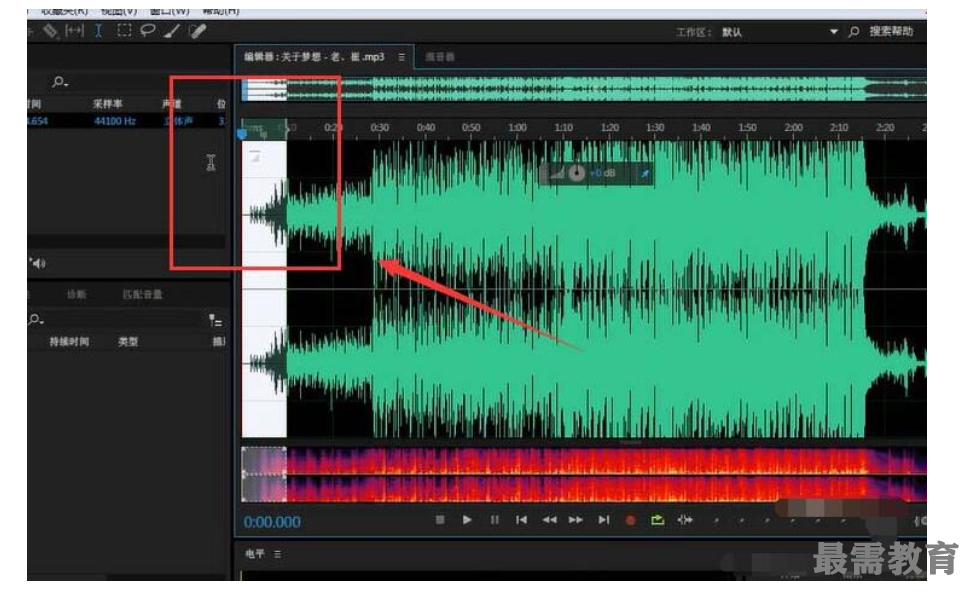Screen dimensions: 965x598
Task: Click the HUD volume gain knob
Action: pos(577,173)
